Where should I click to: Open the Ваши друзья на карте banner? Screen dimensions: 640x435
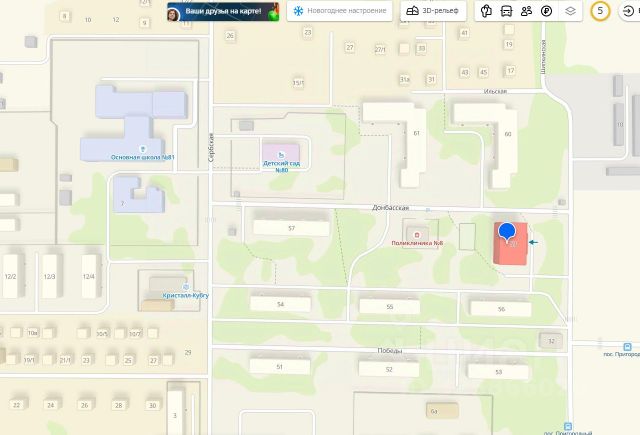click(223, 11)
